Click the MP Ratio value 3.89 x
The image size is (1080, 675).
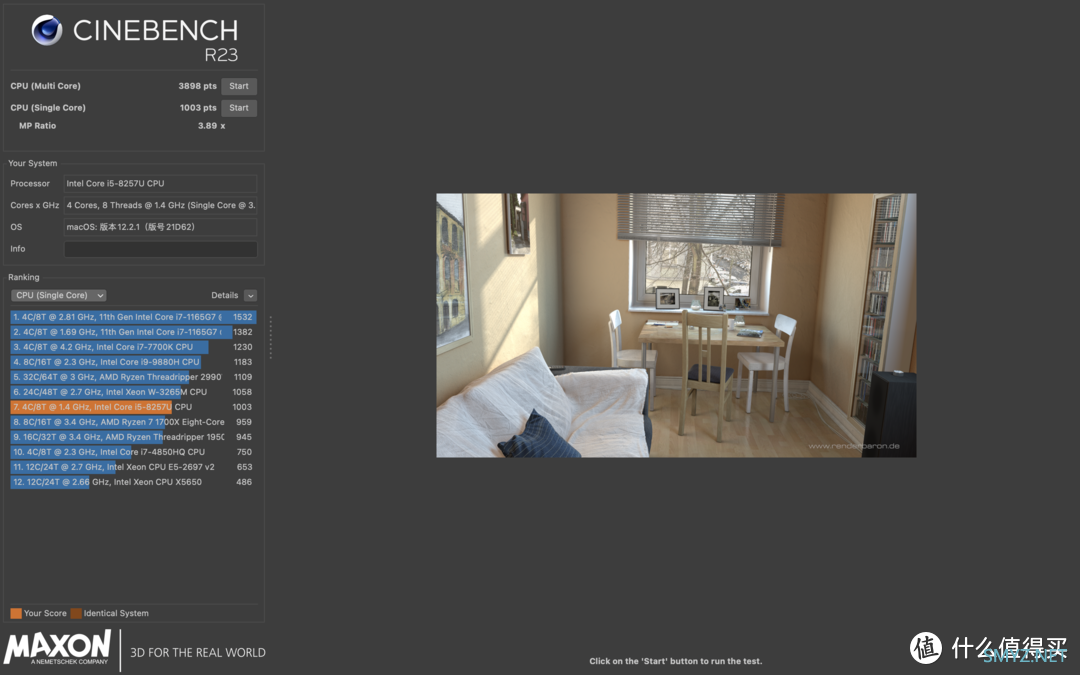coord(211,125)
